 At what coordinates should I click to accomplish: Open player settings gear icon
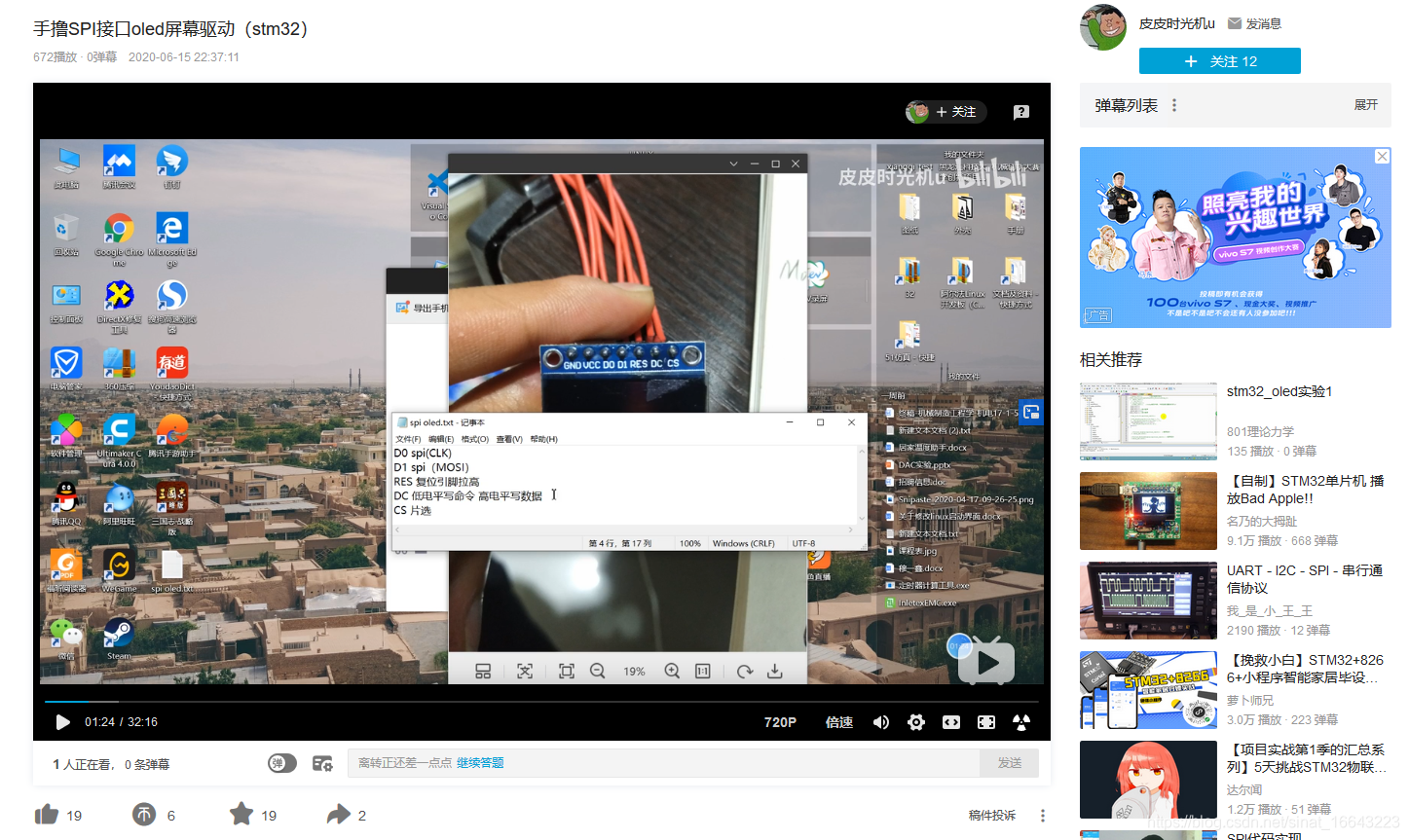tap(916, 722)
